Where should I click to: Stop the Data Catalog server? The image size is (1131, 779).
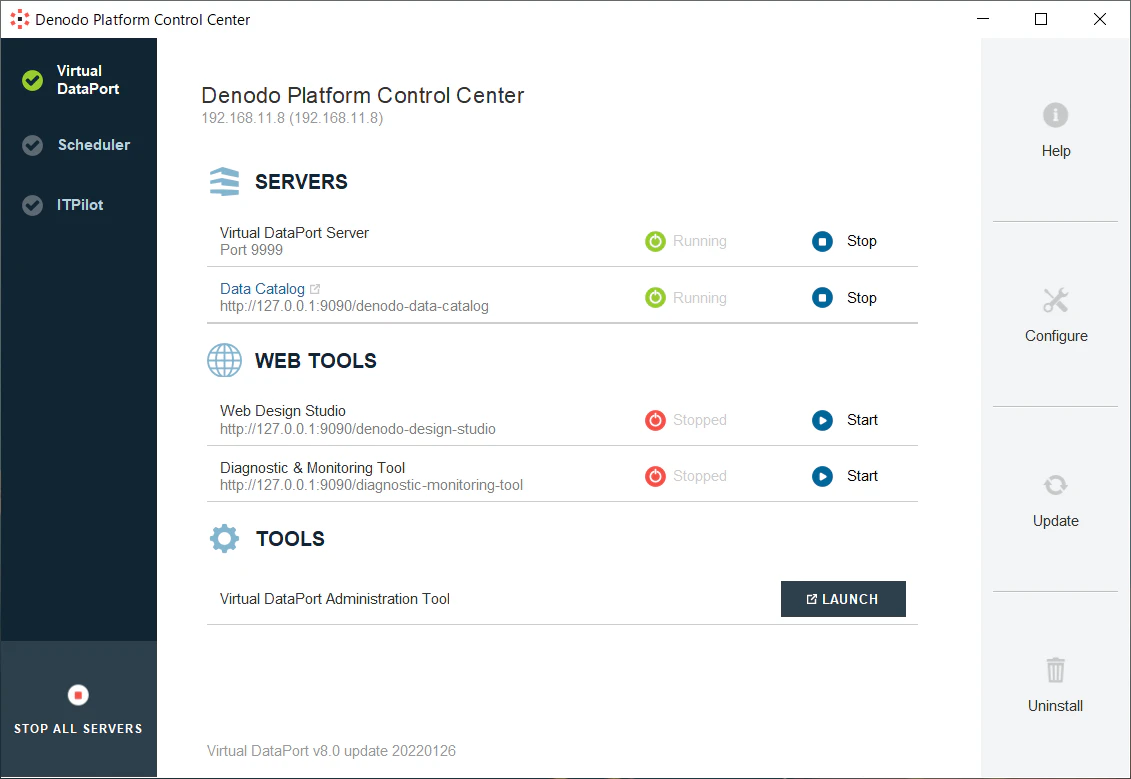844,298
